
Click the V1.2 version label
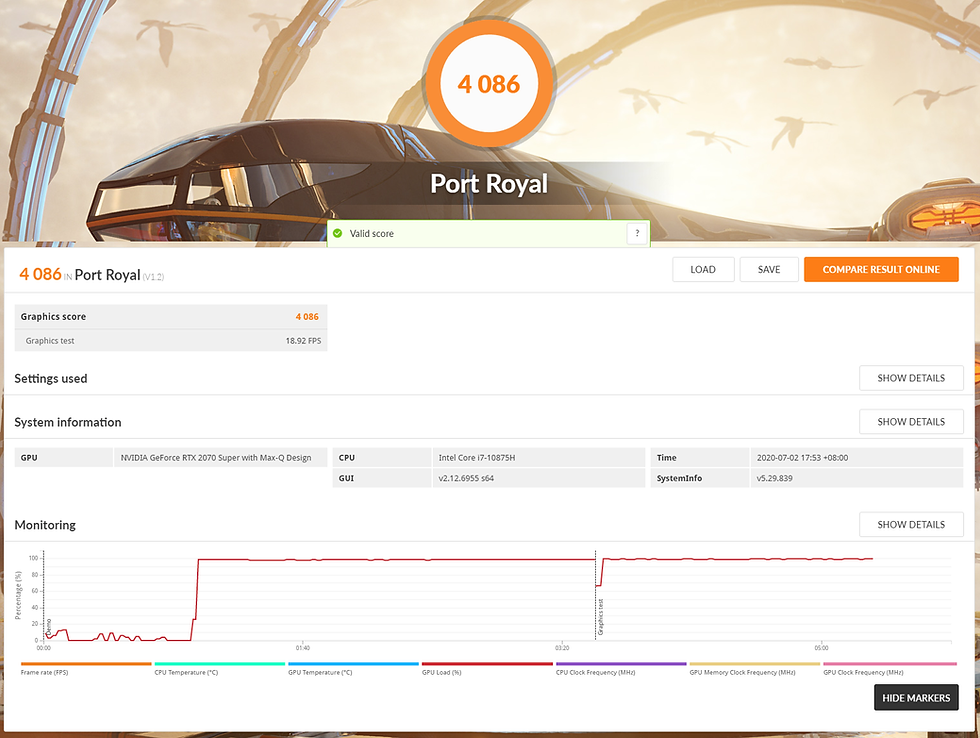(x=153, y=277)
